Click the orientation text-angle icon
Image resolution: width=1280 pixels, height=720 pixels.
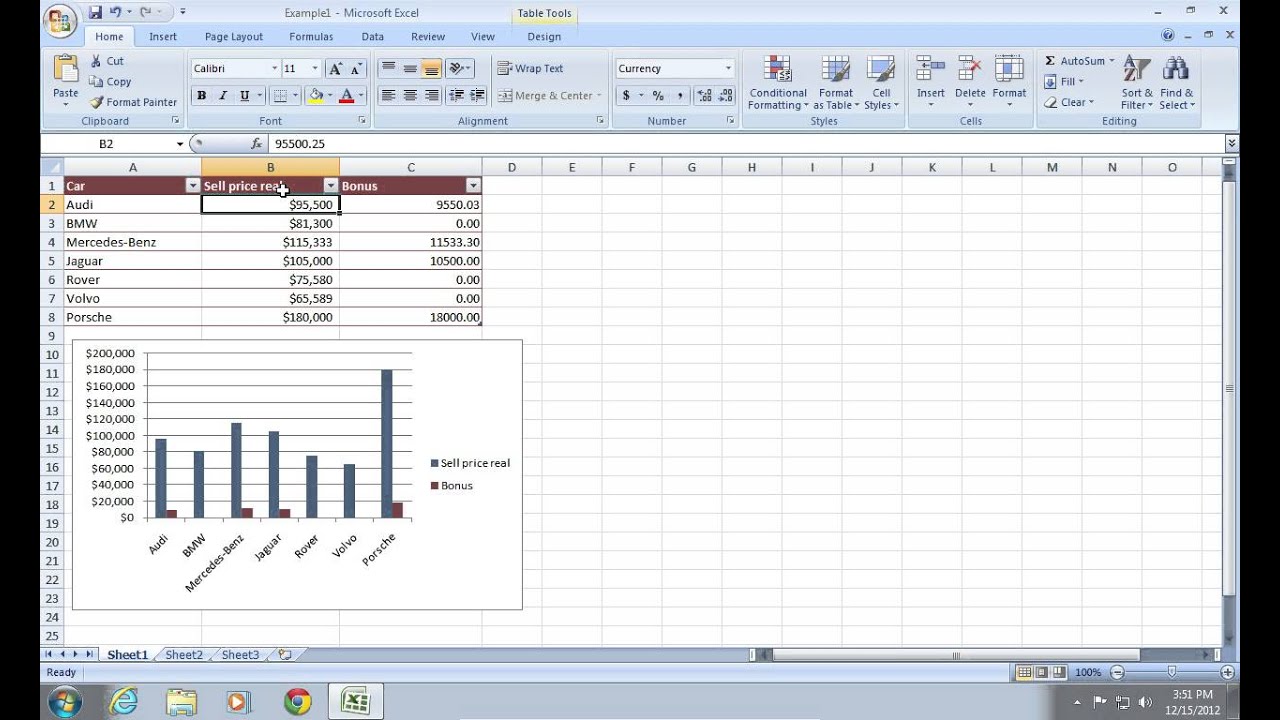(x=457, y=69)
